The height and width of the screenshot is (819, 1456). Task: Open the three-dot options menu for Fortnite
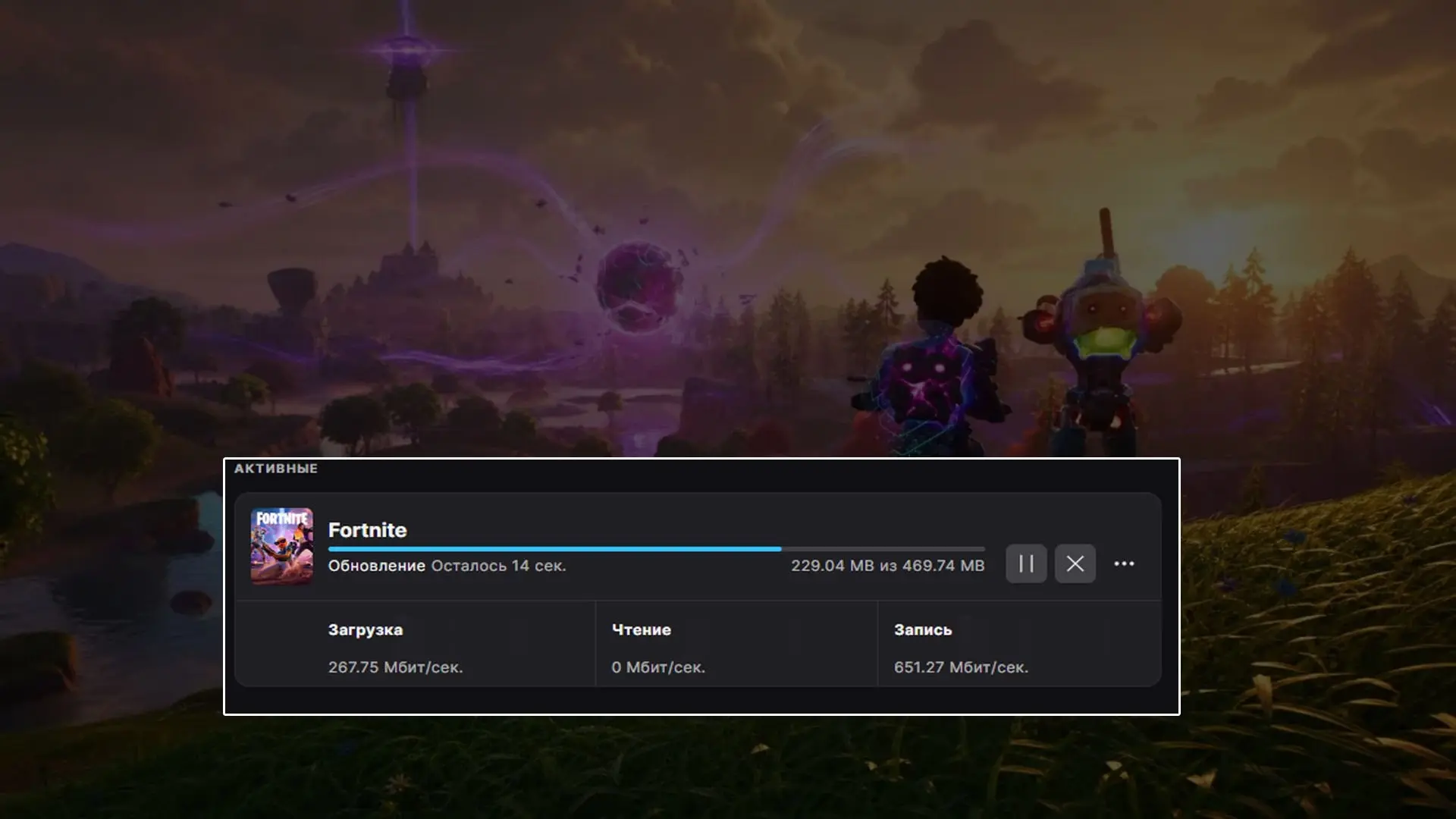tap(1124, 563)
